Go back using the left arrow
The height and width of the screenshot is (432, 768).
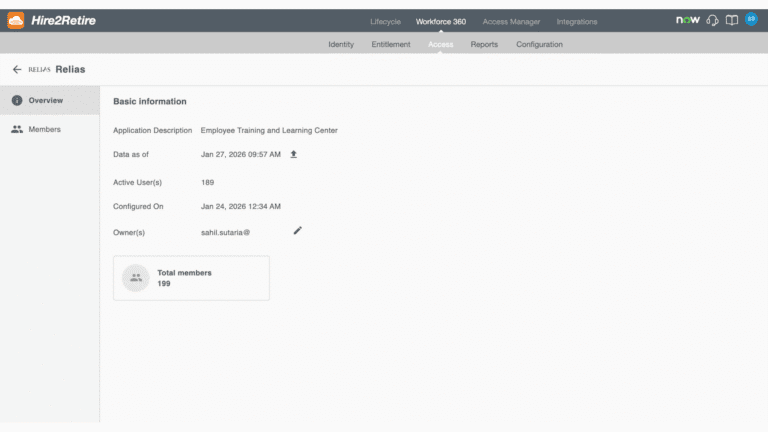click(x=17, y=70)
